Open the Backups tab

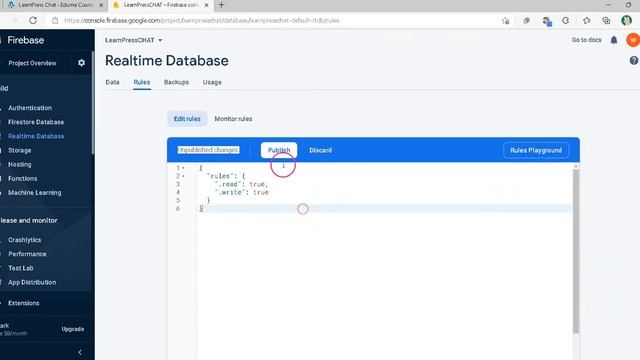[176, 82]
